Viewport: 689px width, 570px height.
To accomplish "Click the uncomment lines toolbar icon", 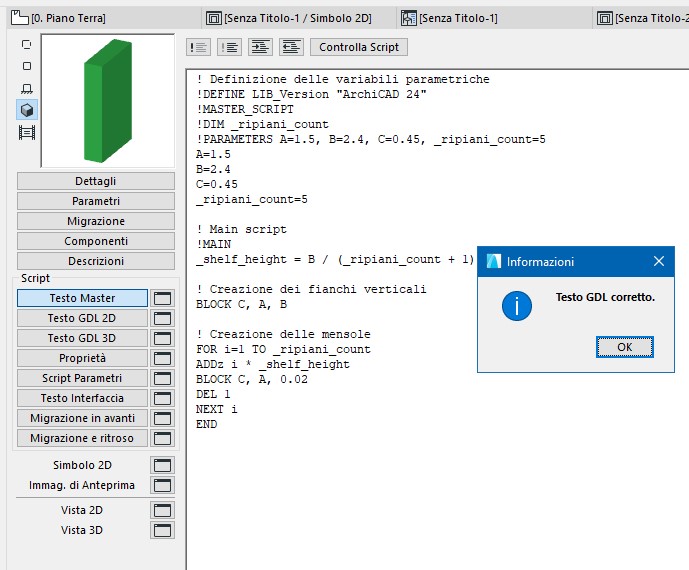I will [229, 47].
